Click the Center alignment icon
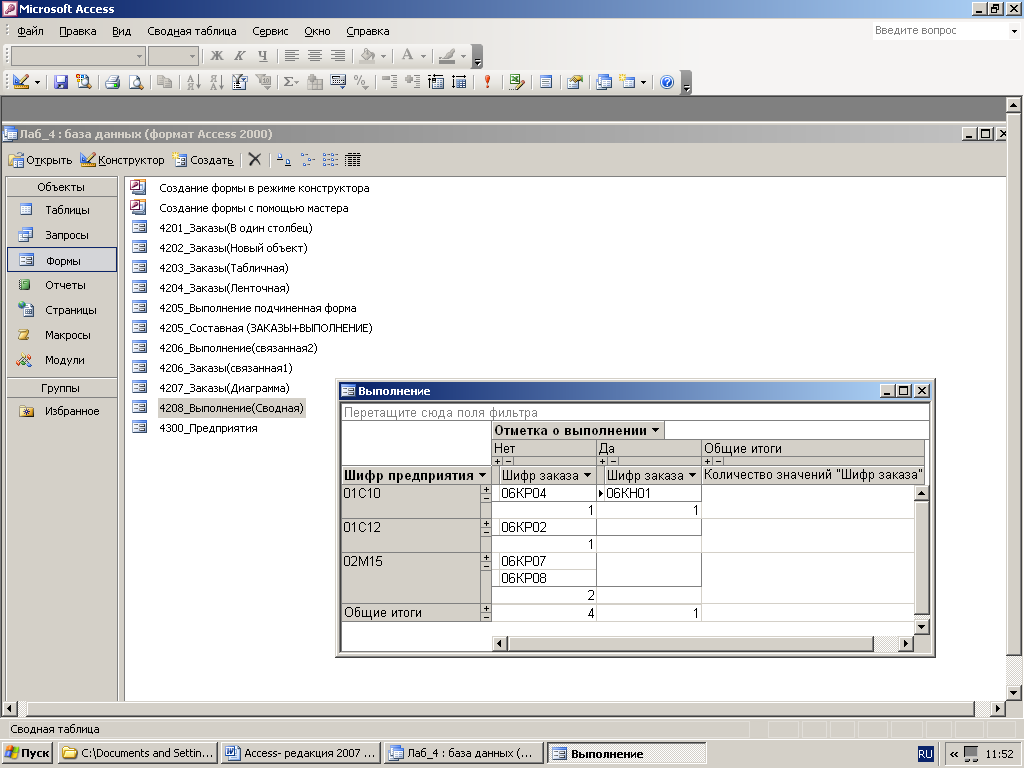Screen dimensions: 1024x768 (315, 56)
